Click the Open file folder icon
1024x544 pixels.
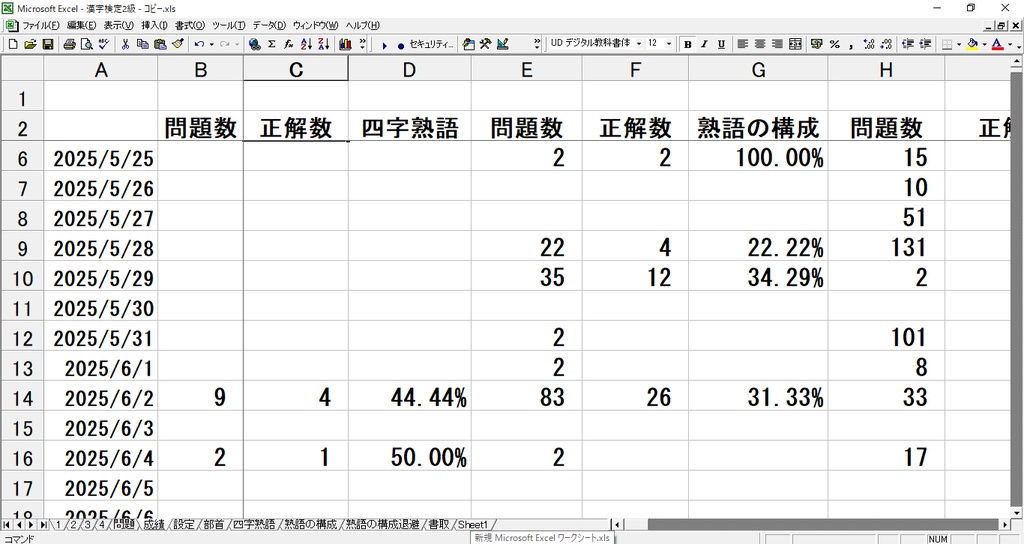(30, 44)
